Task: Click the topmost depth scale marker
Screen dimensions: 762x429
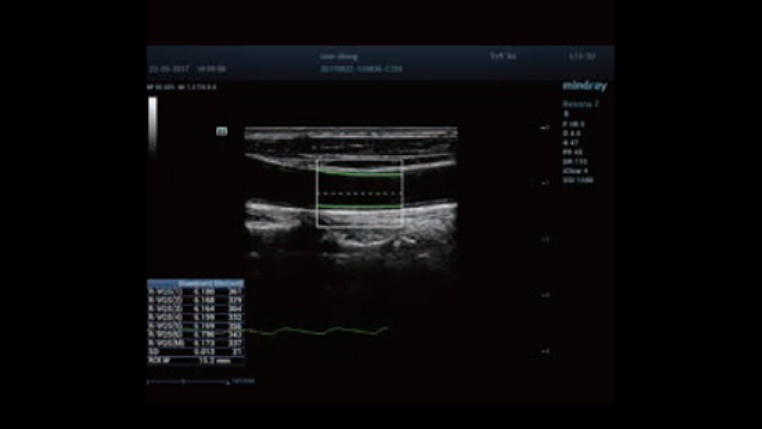Action: (x=545, y=128)
